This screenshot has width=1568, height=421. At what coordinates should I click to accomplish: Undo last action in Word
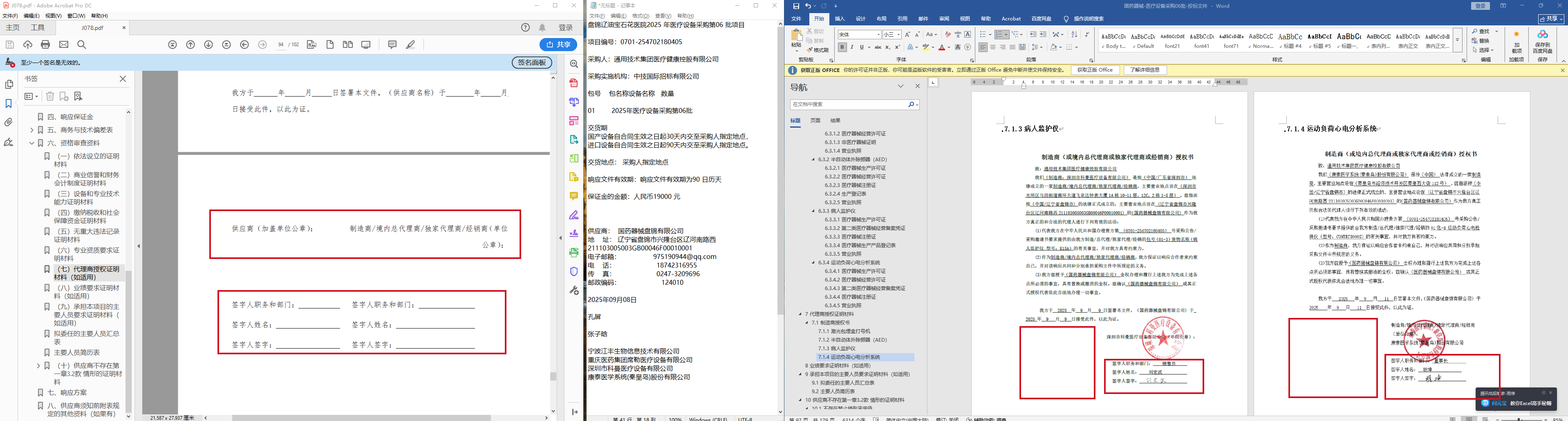point(808,6)
